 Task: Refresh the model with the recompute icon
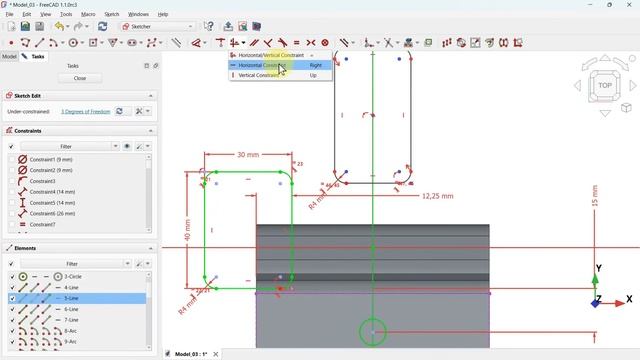point(102,27)
